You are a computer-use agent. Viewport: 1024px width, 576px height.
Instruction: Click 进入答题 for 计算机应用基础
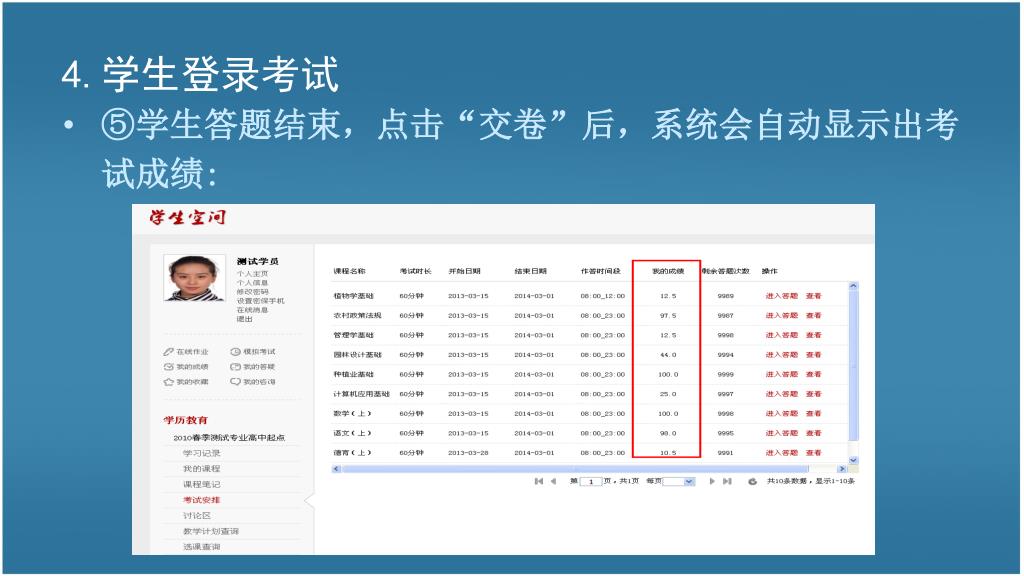click(782, 394)
